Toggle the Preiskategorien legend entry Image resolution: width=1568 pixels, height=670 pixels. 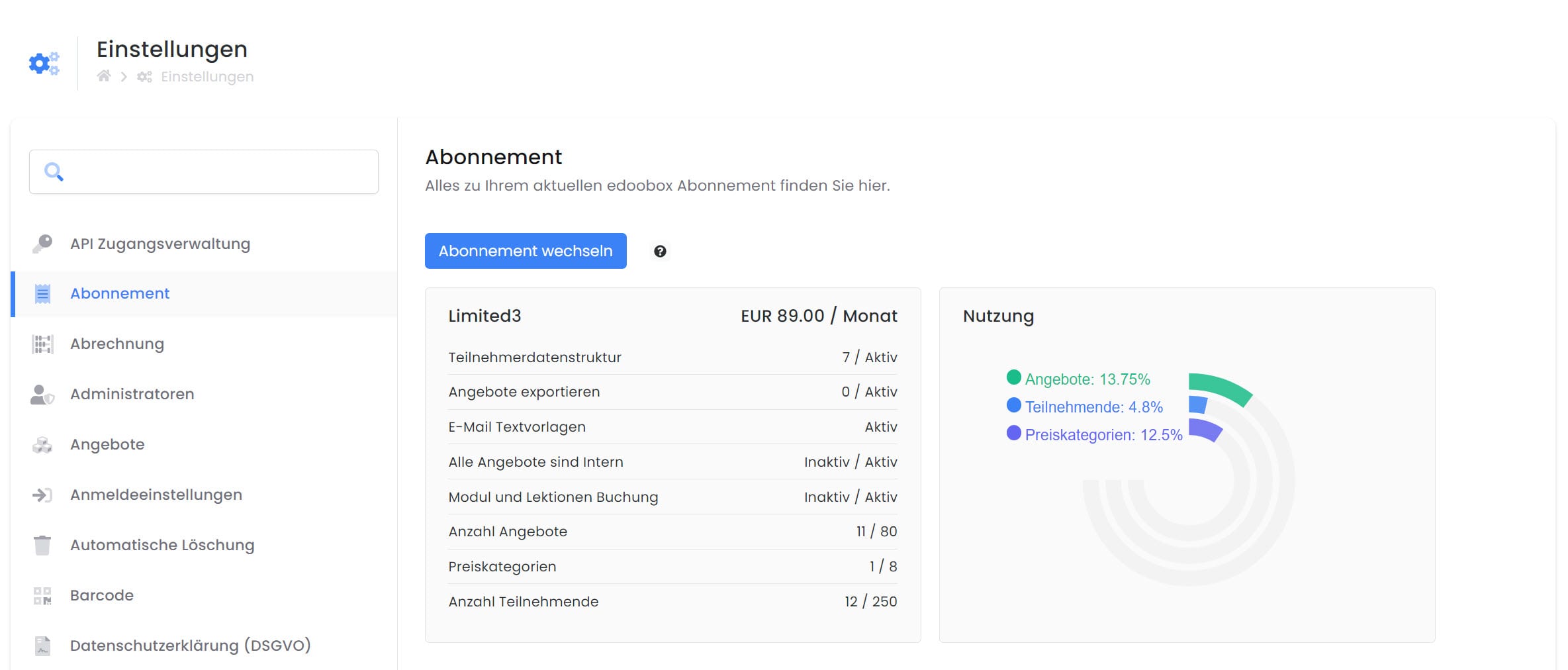click(1095, 434)
